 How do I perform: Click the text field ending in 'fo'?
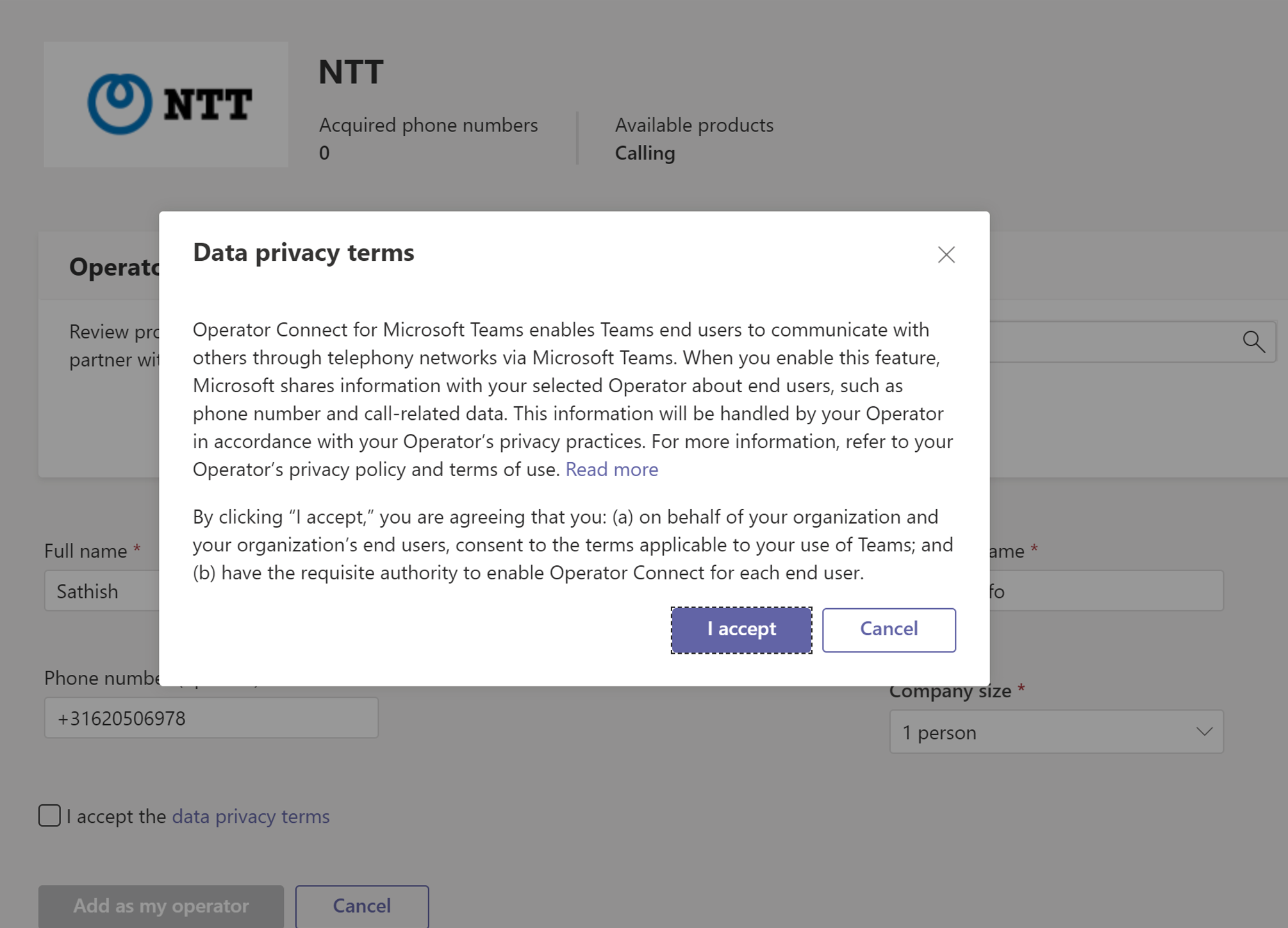pyautogui.click(x=1105, y=591)
